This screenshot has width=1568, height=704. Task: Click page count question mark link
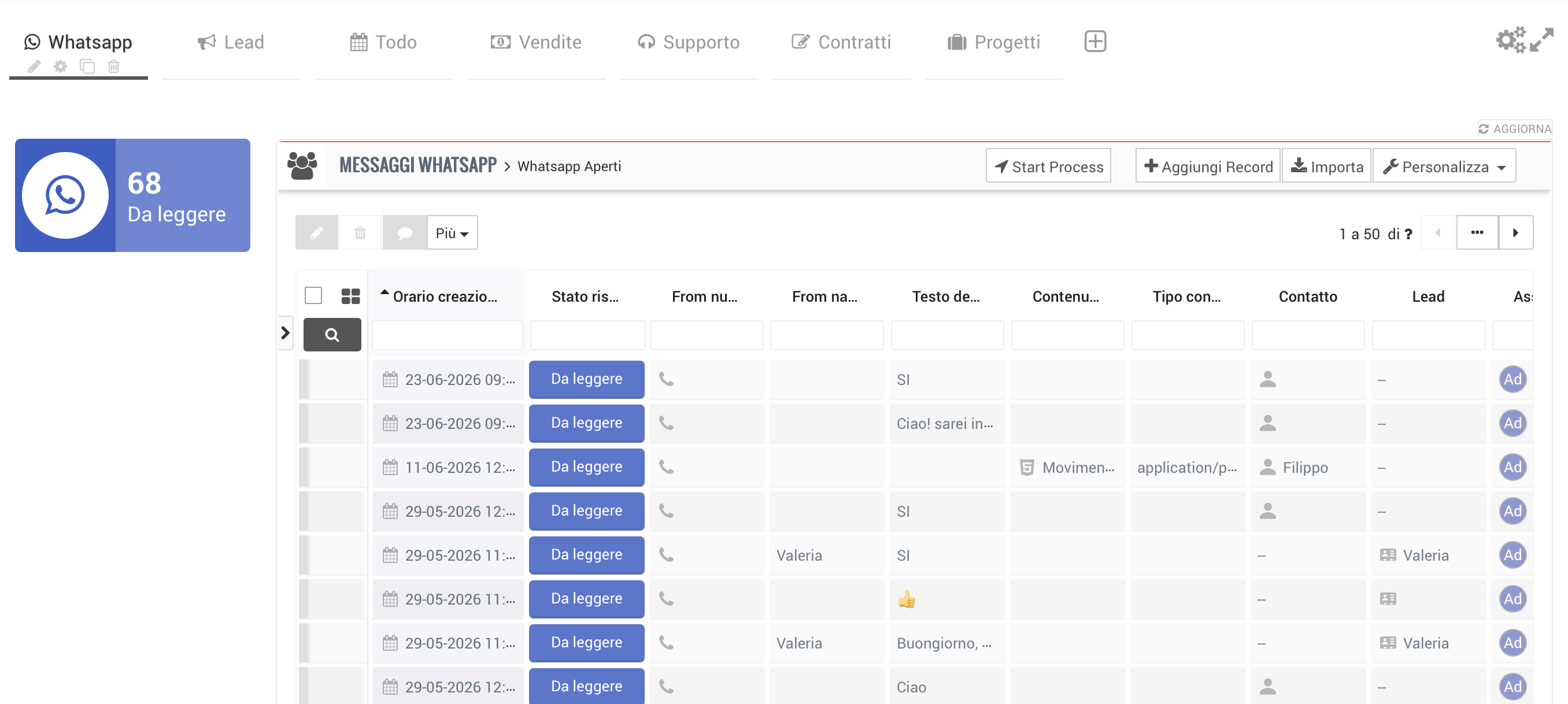coord(1408,234)
